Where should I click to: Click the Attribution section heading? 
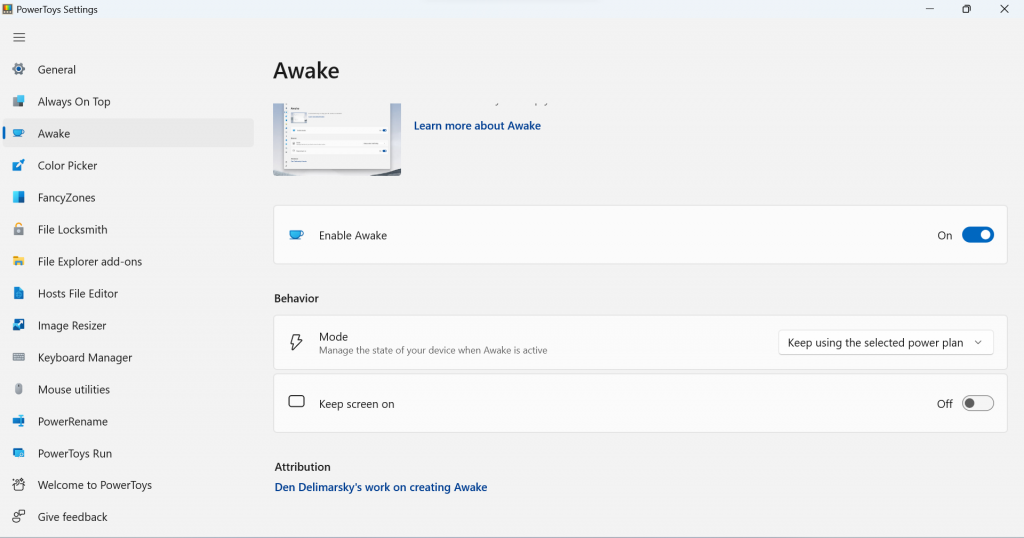[x=302, y=467]
